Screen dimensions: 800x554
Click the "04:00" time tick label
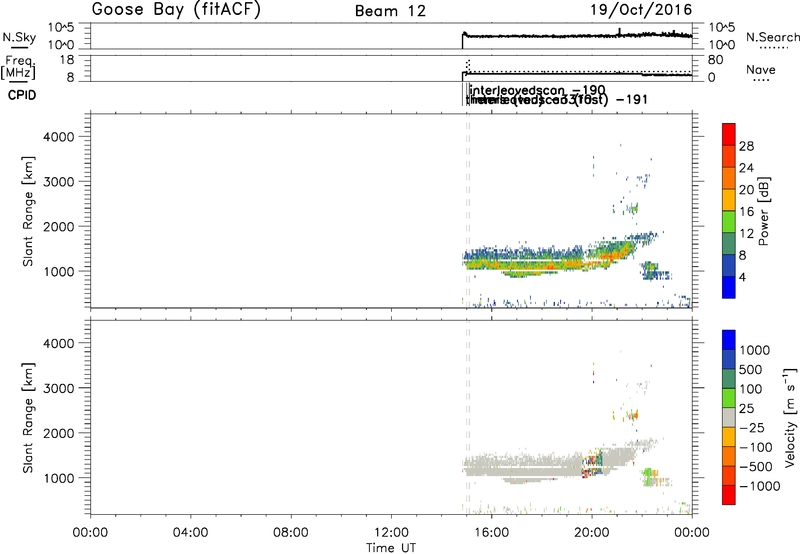click(191, 533)
